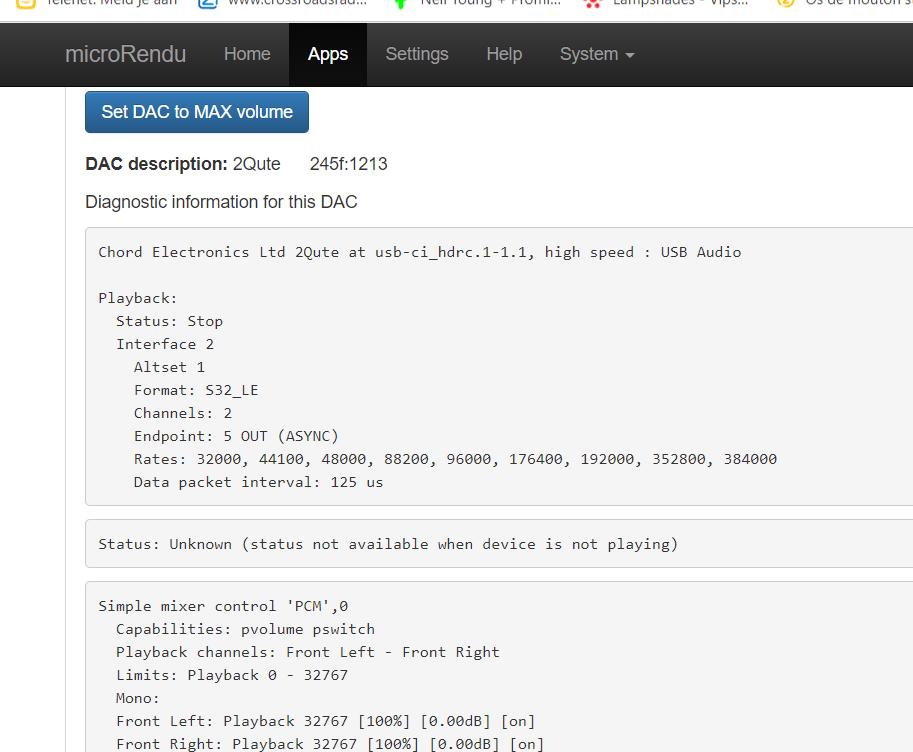Select the Apps tab in navbar
This screenshot has width=913, height=752.
tap(328, 55)
